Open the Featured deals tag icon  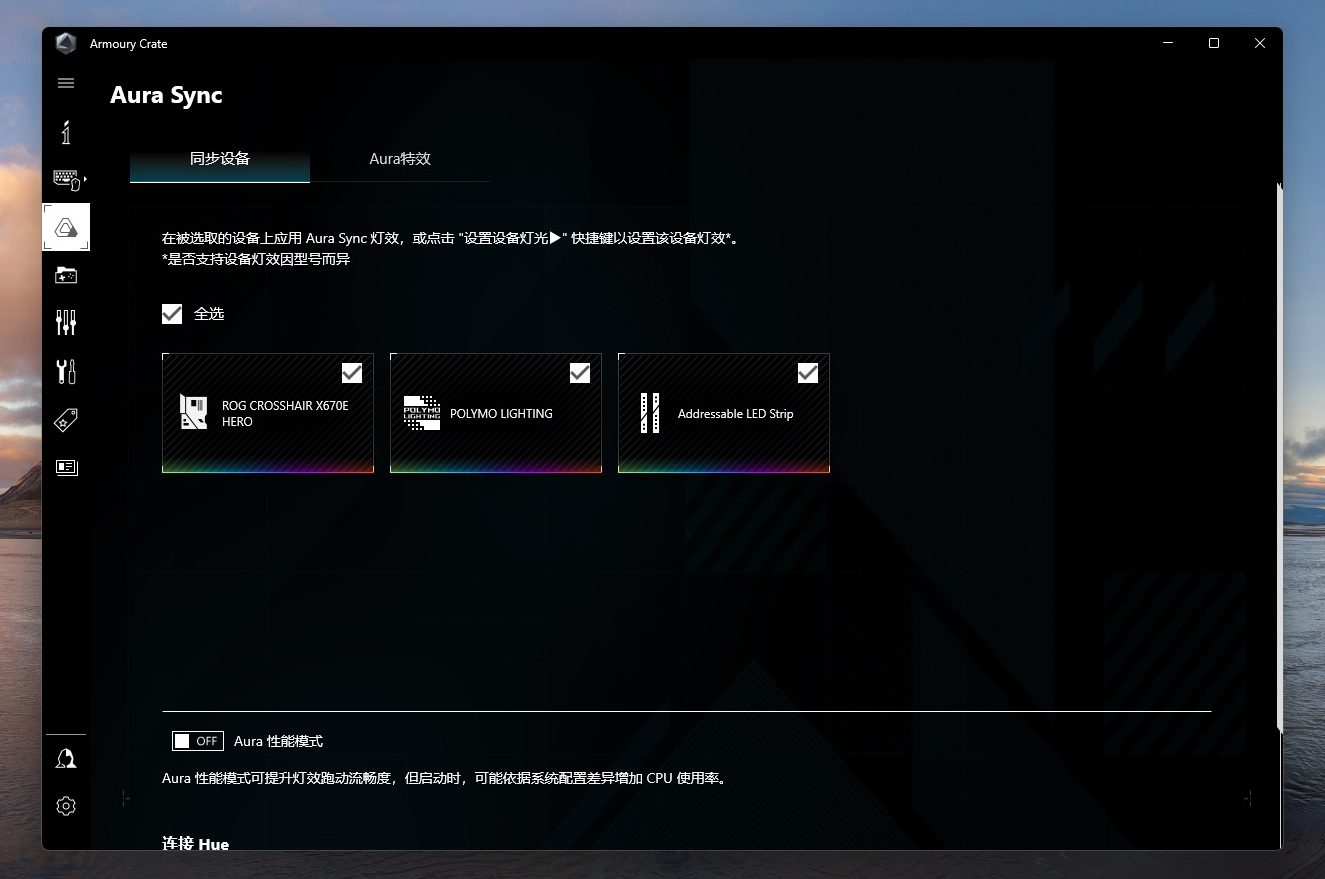[66, 420]
